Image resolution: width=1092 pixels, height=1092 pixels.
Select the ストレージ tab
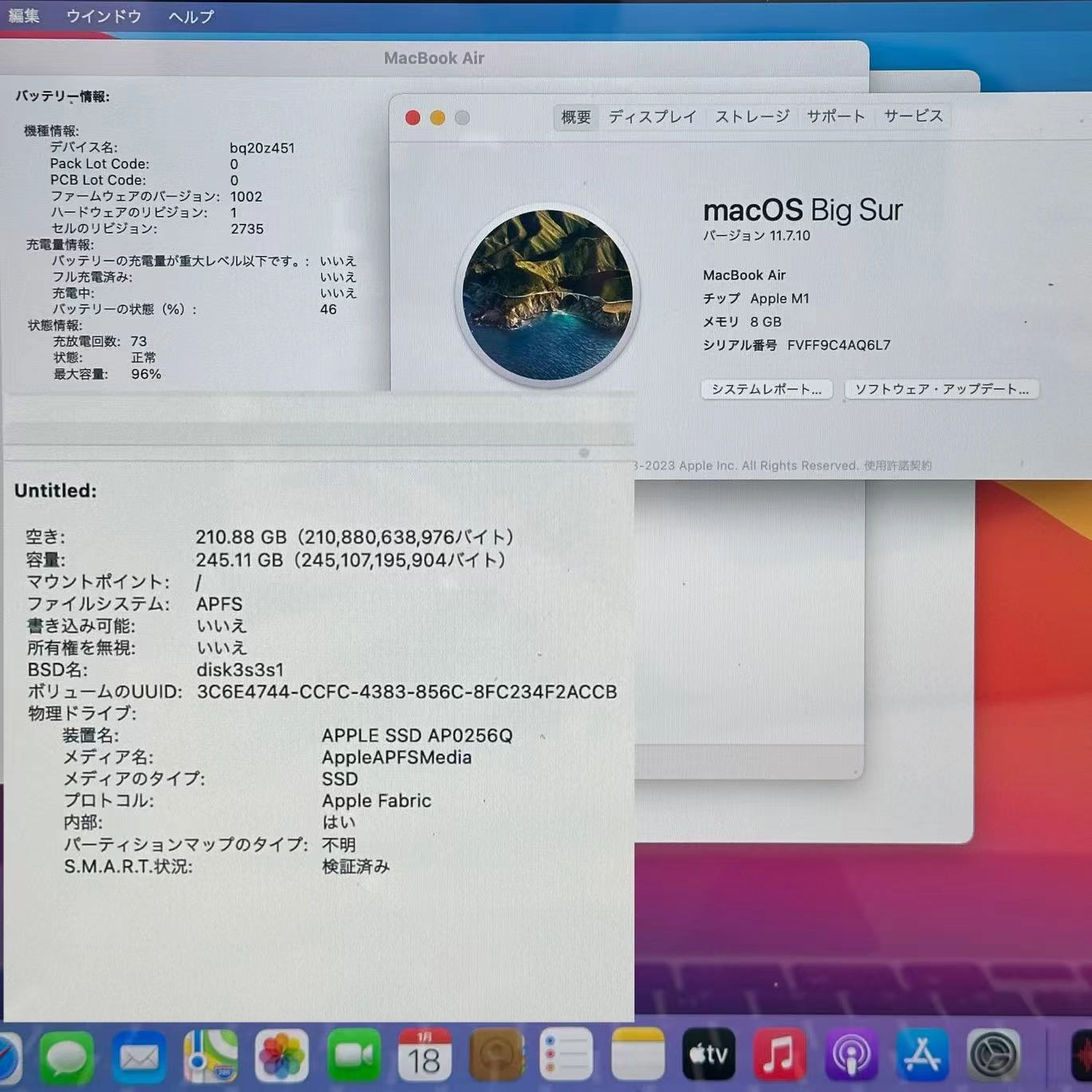752,116
